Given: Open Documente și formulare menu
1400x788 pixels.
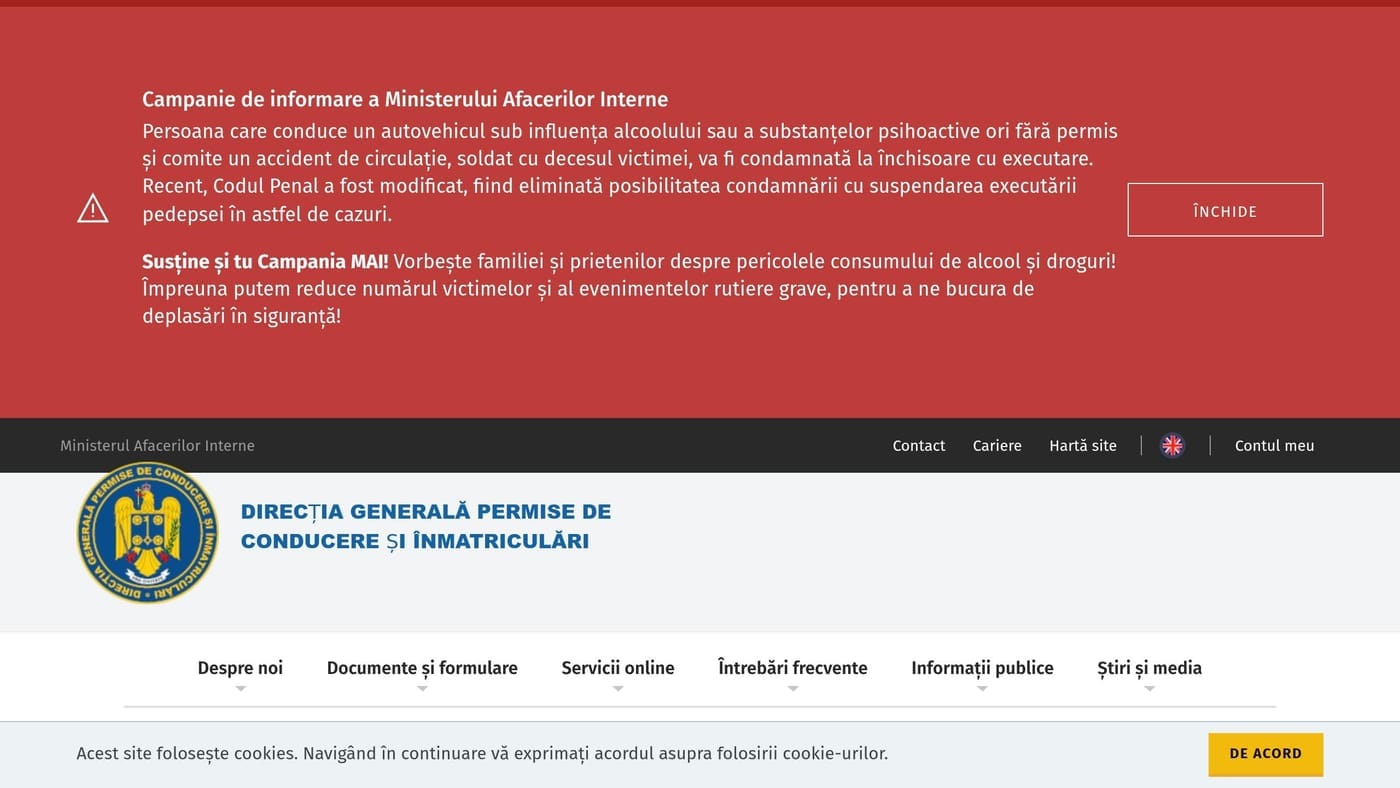Looking at the screenshot, I should tap(422, 668).
